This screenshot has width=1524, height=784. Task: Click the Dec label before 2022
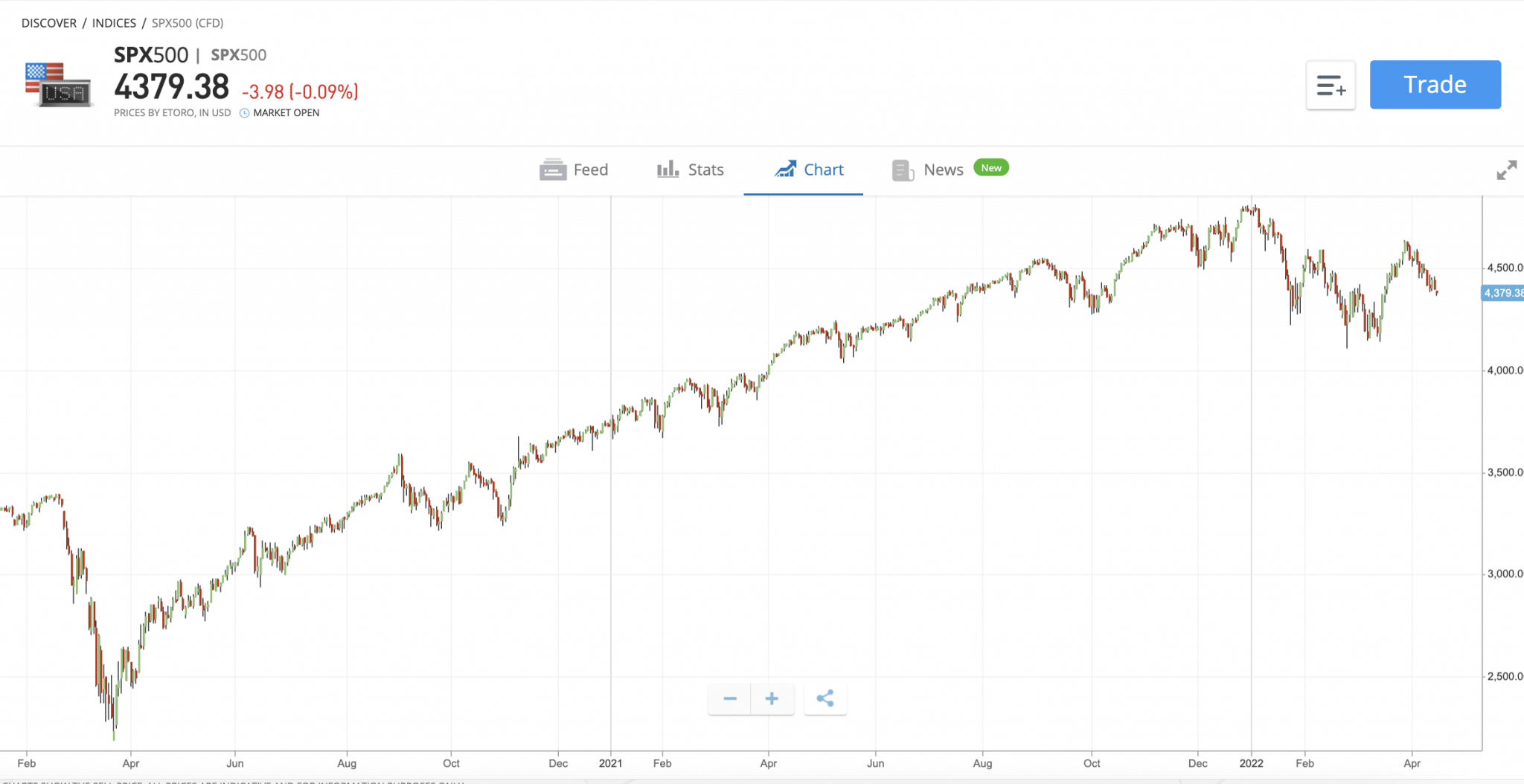[x=1198, y=763]
